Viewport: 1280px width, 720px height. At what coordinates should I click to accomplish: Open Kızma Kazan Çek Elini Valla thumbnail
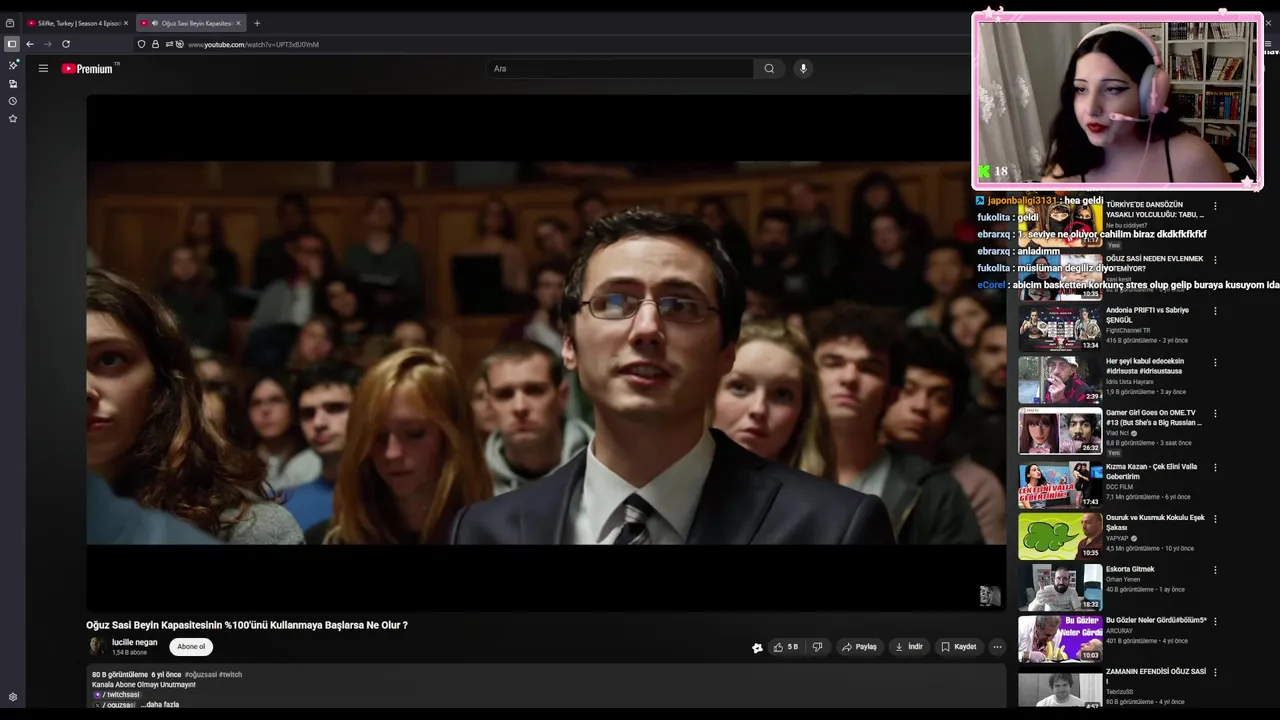pos(1060,484)
